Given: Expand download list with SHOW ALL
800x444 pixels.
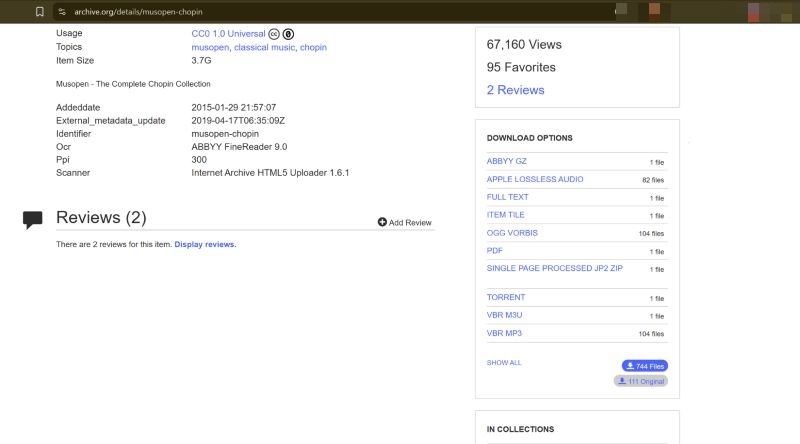Looking at the screenshot, I should [503, 362].
